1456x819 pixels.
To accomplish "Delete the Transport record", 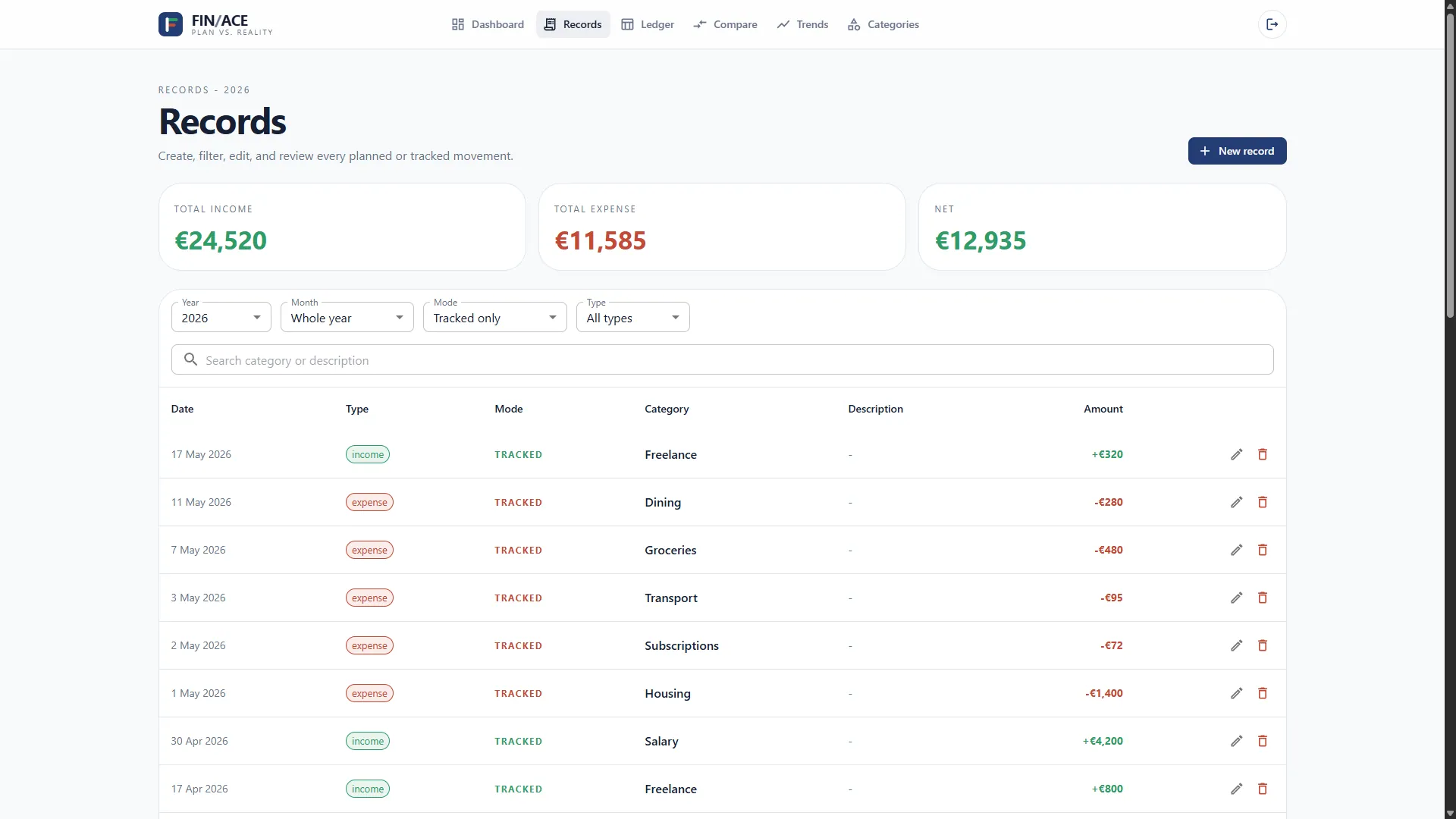I will click(1263, 598).
